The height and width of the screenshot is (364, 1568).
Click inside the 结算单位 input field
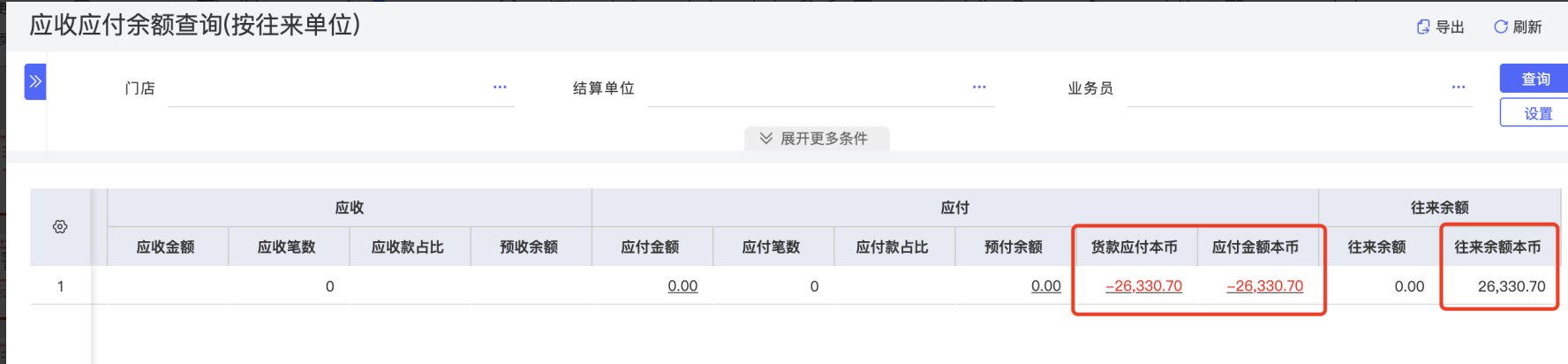[803, 89]
